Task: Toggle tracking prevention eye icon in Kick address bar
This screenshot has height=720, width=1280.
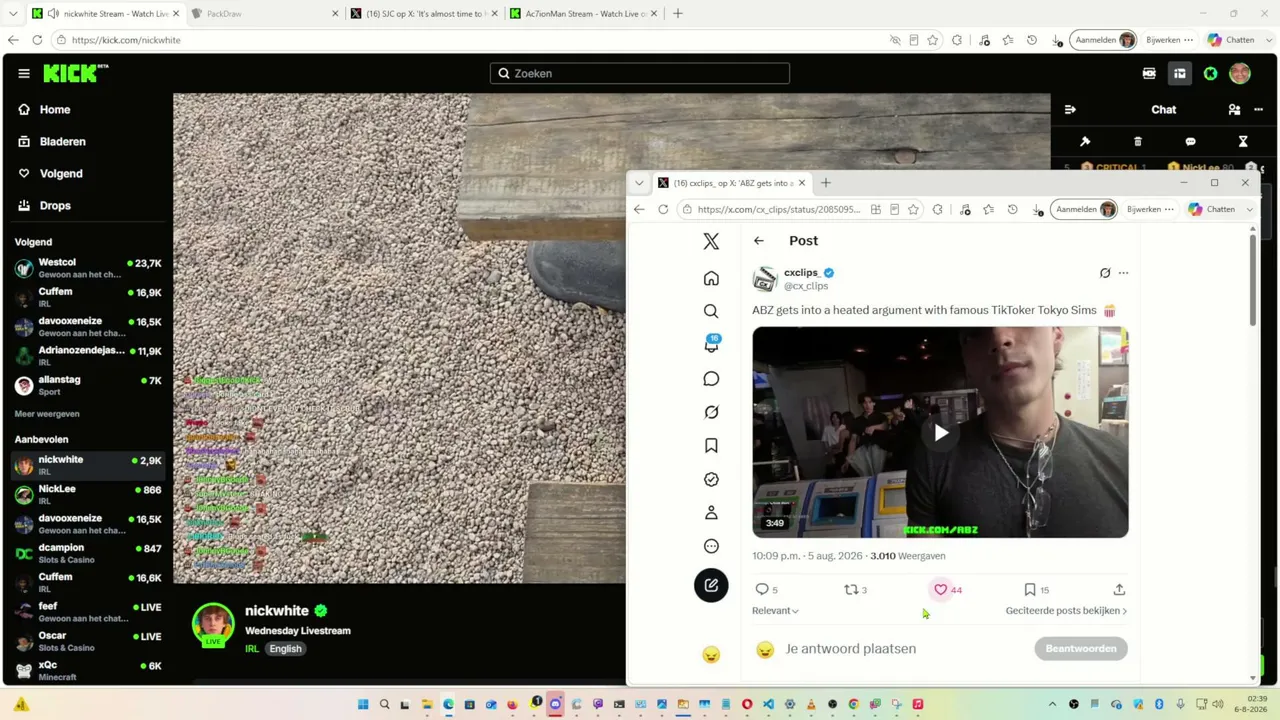Action: point(895,40)
